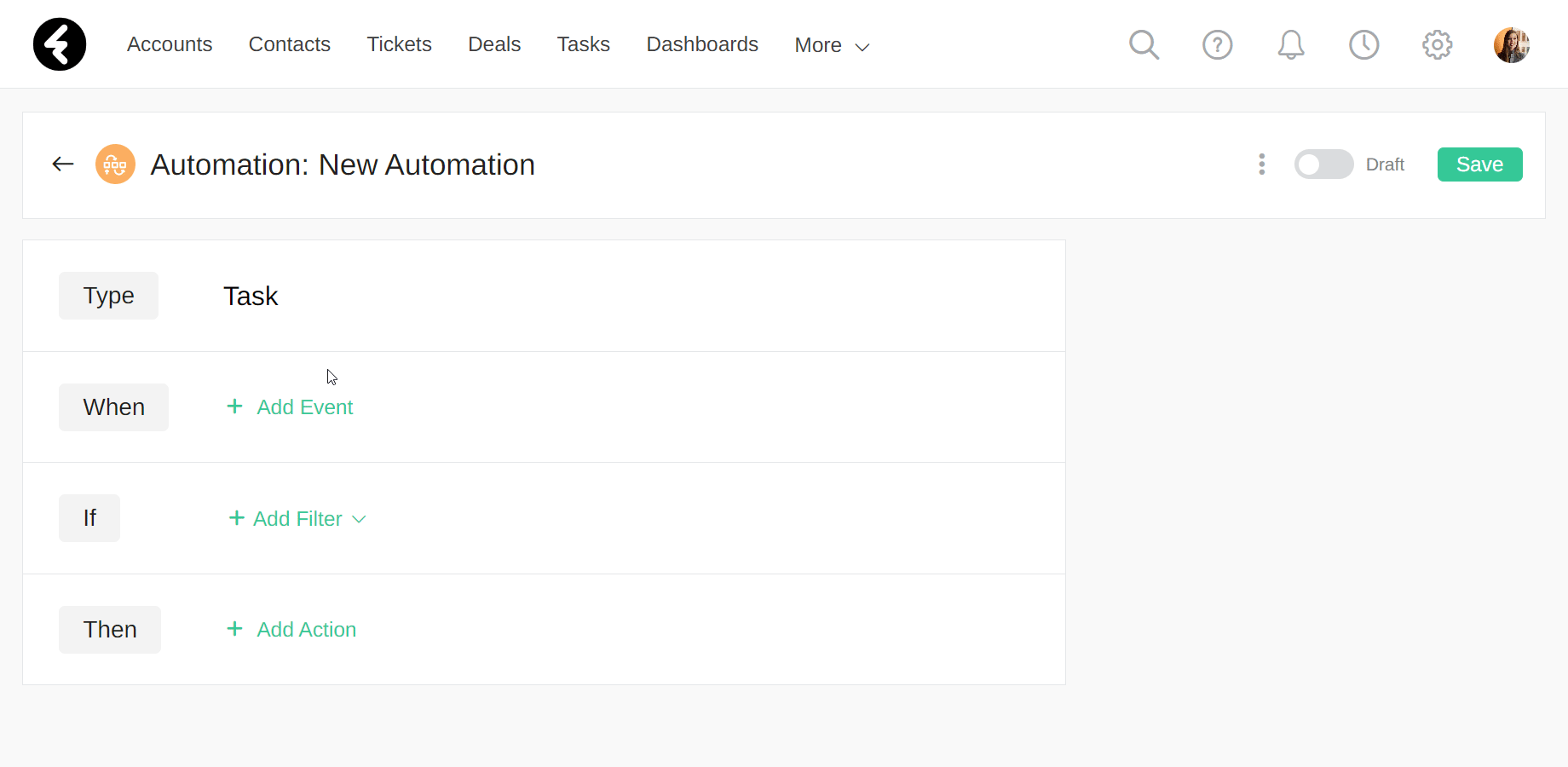This screenshot has height=767, width=1568.
Task: Open the help question mark icon
Action: pos(1217,44)
